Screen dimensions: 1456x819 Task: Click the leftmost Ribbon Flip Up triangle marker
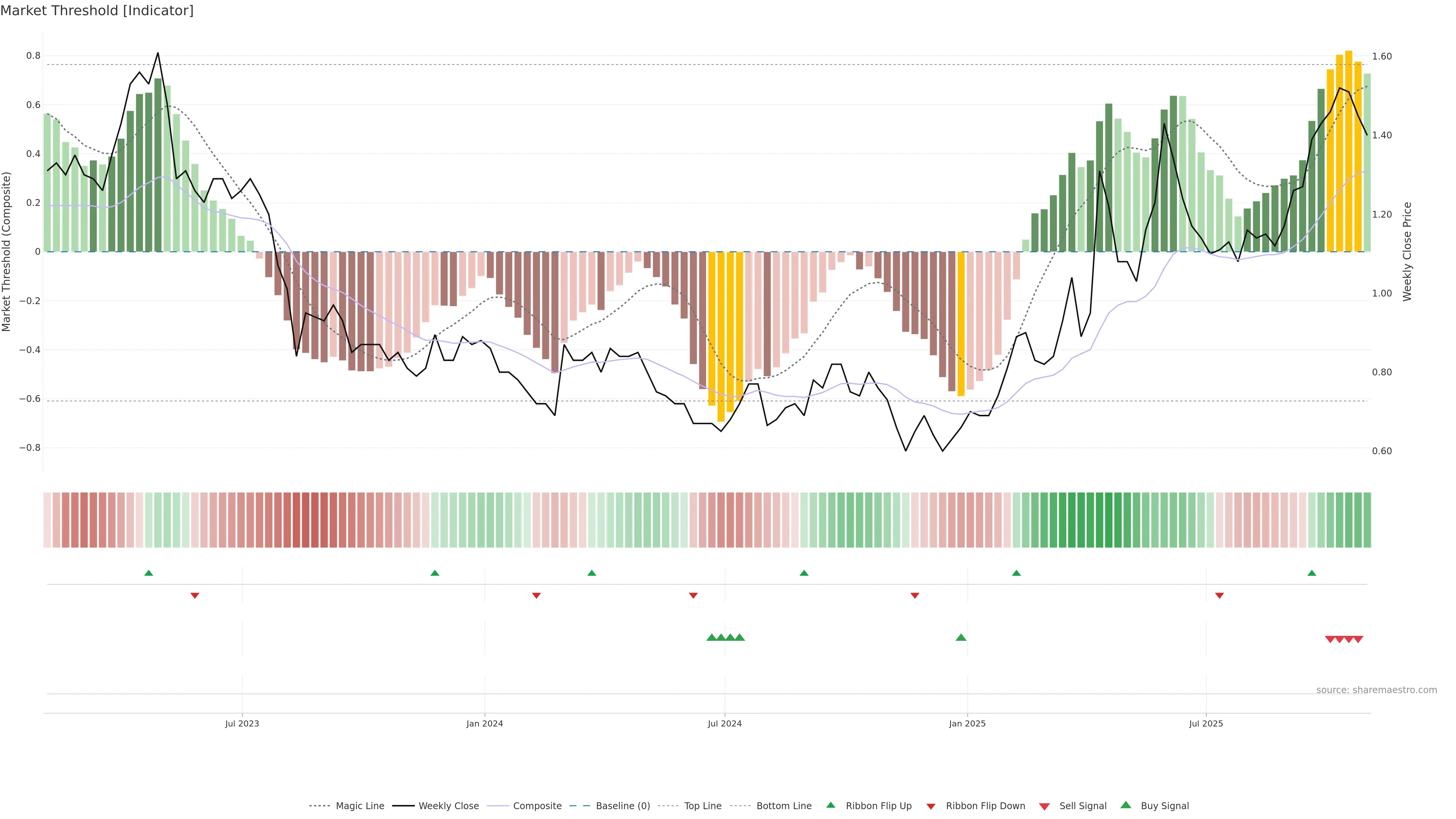[x=149, y=573]
